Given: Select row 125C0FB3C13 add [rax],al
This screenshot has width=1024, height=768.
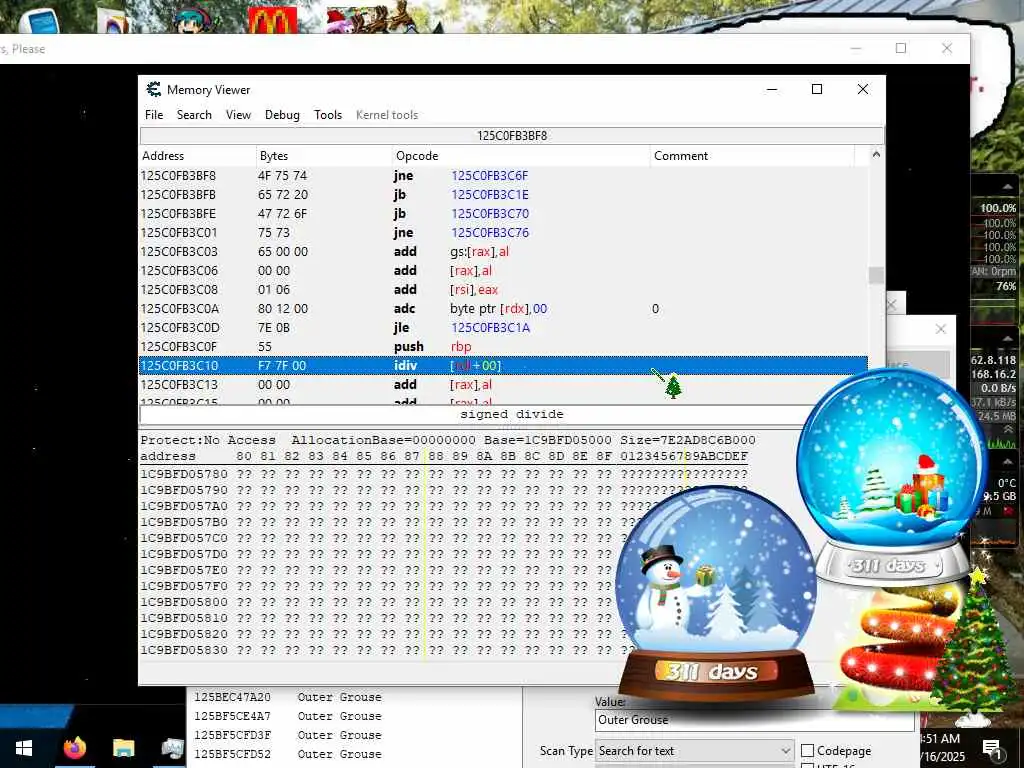Looking at the screenshot, I should pos(504,385).
